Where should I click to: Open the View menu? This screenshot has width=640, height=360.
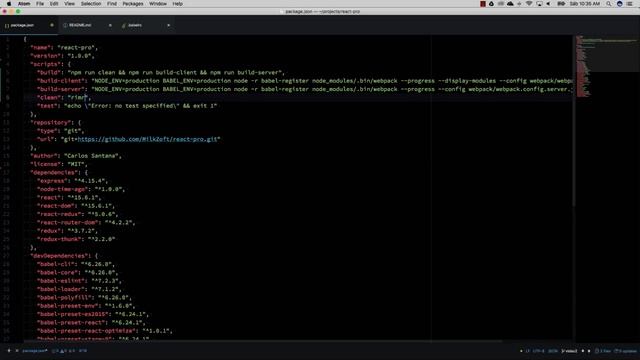[69, 4]
